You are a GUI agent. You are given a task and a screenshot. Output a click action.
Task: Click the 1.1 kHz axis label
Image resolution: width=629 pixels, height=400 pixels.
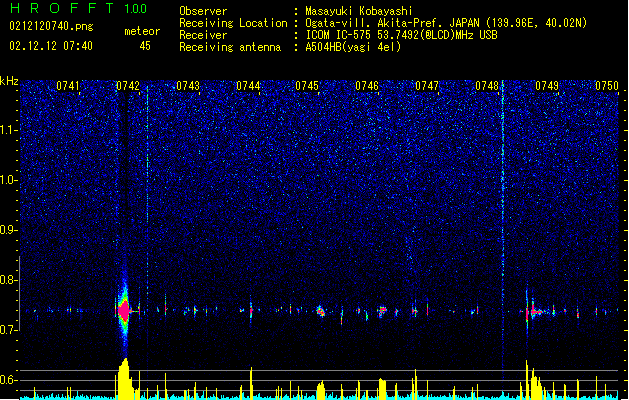click(8, 130)
